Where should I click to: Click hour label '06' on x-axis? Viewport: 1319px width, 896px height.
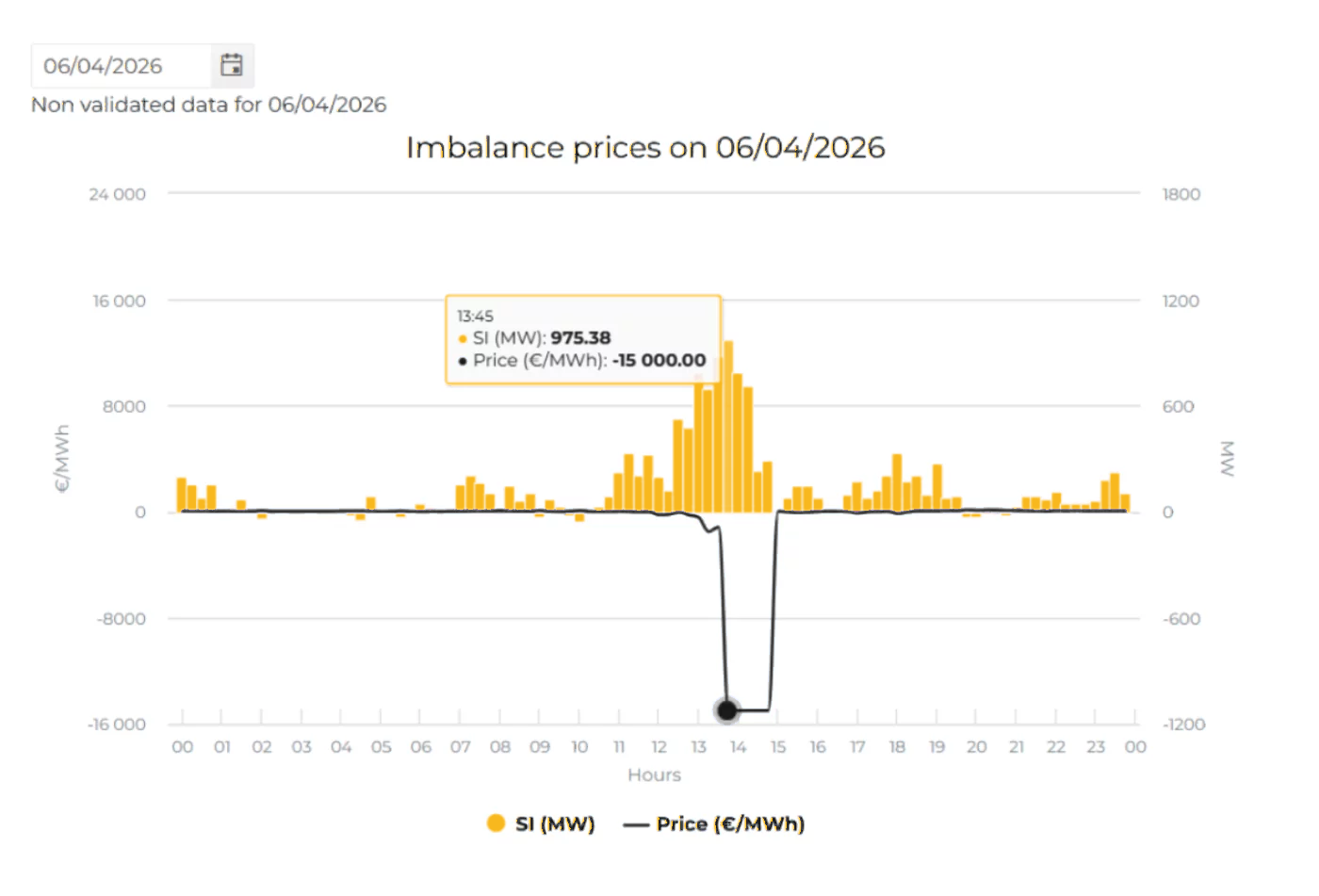420,747
